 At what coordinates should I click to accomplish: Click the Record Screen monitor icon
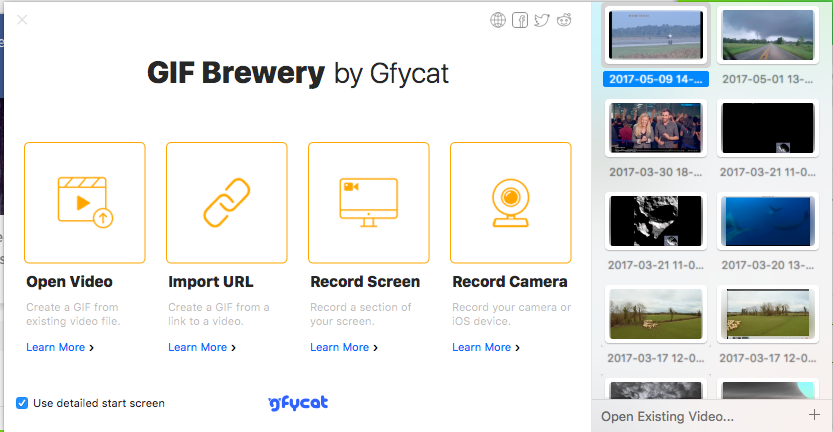coord(369,202)
